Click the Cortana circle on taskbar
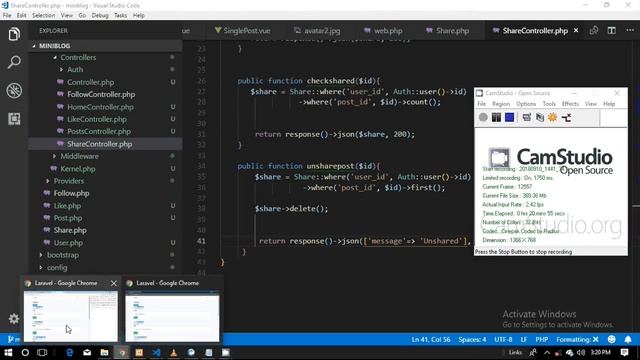640x360 pixels. click(x=25, y=352)
